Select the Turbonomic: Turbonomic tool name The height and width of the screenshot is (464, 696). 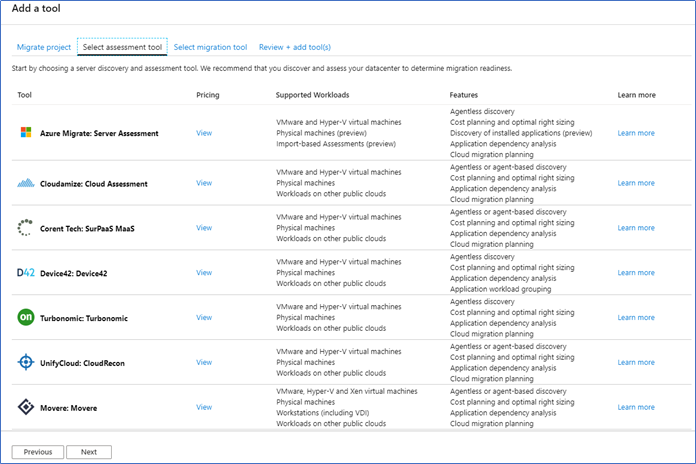(x=84, y=318)
